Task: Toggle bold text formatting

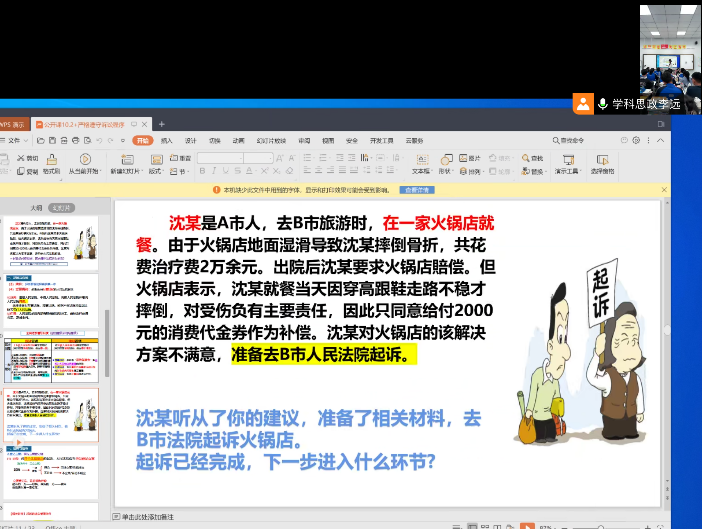Action: click(x=200, y=172)
